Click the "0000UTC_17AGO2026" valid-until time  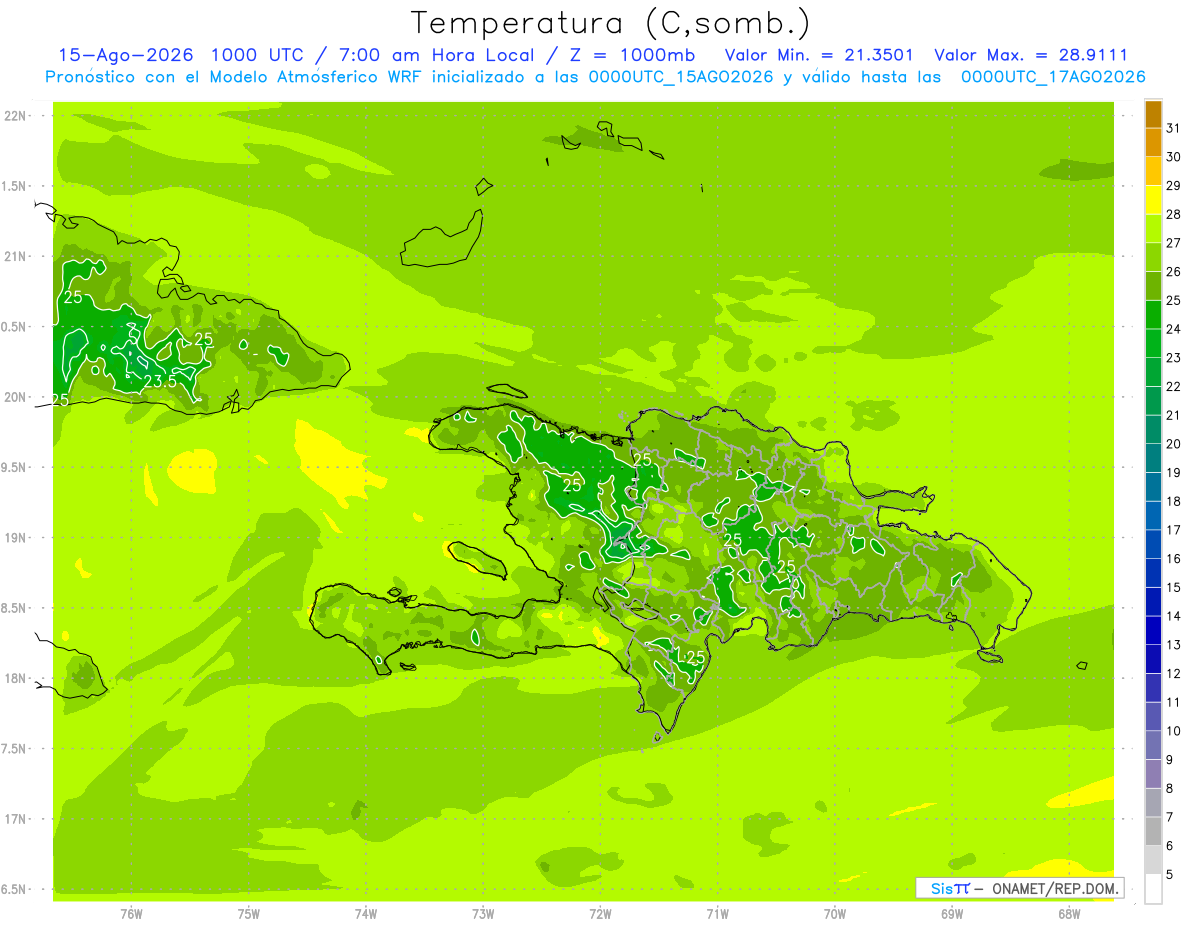1053,77
